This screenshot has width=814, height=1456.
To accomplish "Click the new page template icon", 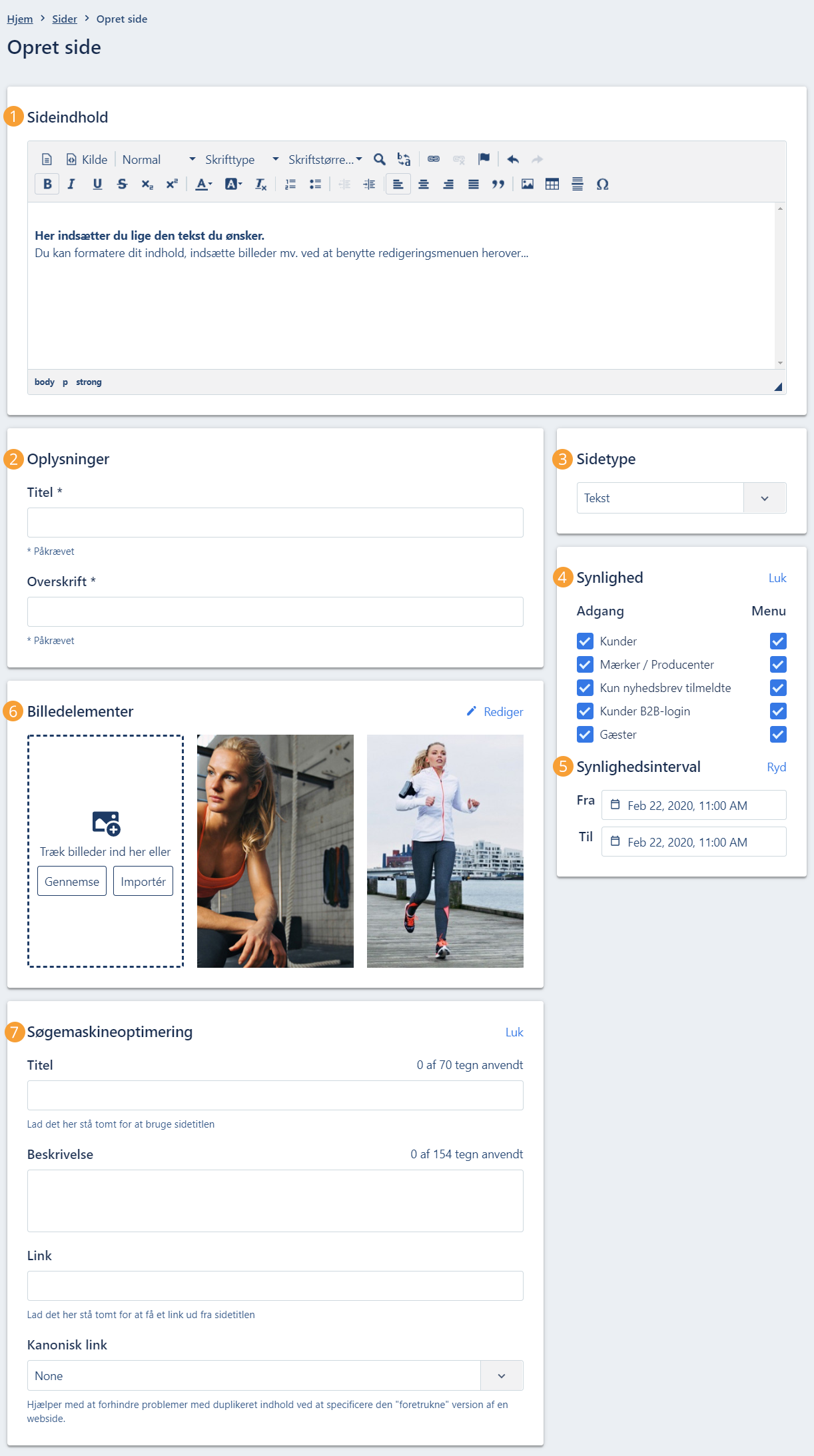I will point(47,159).
